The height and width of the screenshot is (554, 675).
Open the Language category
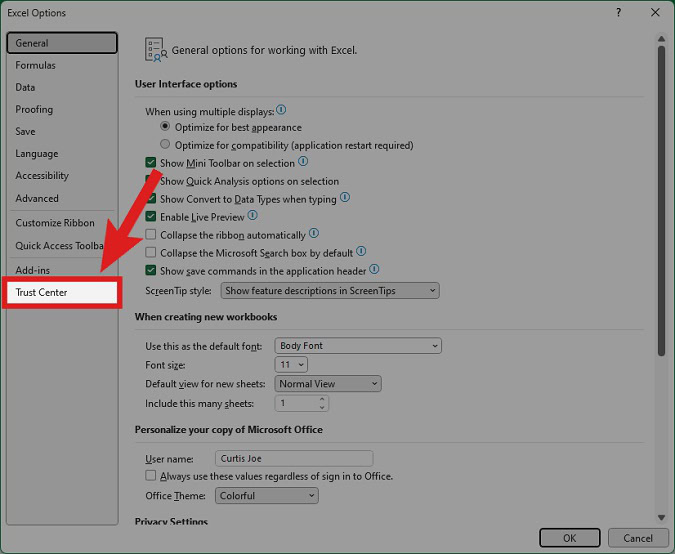click(x=62, y=154)
